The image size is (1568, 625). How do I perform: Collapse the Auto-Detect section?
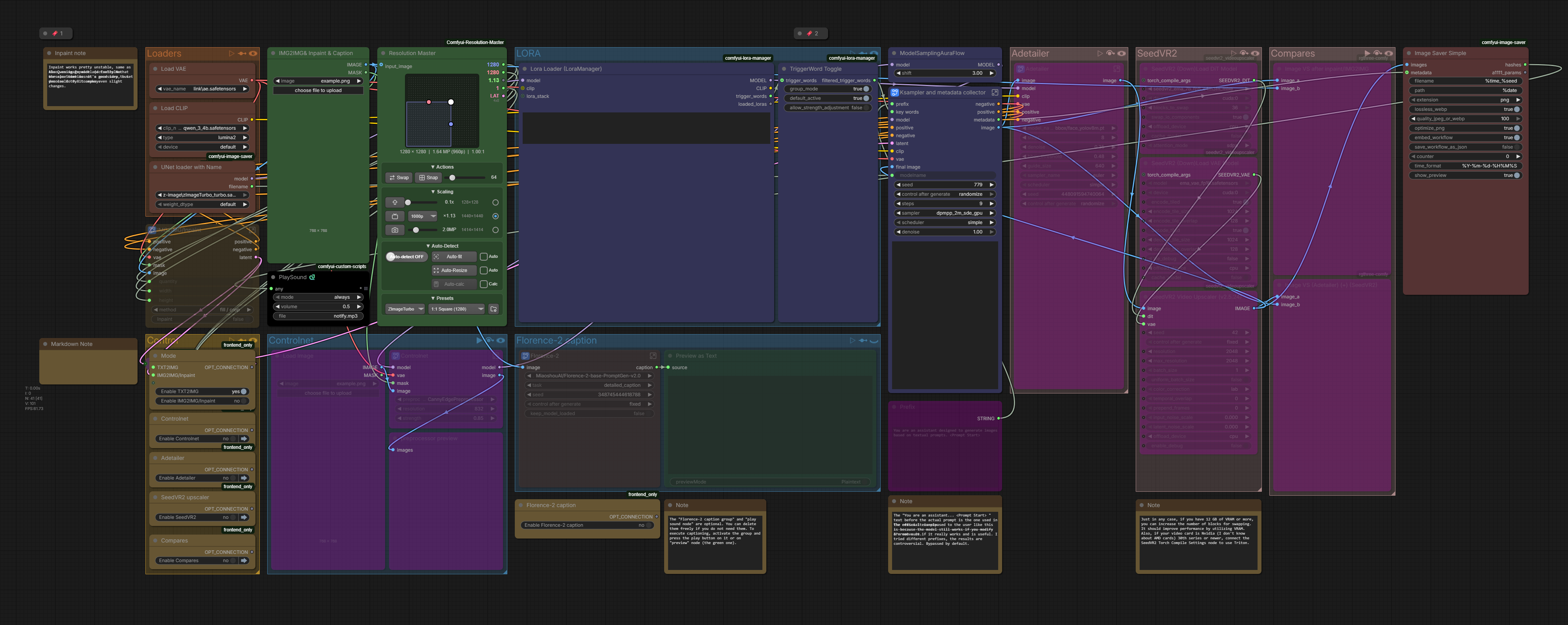[442, 246]
